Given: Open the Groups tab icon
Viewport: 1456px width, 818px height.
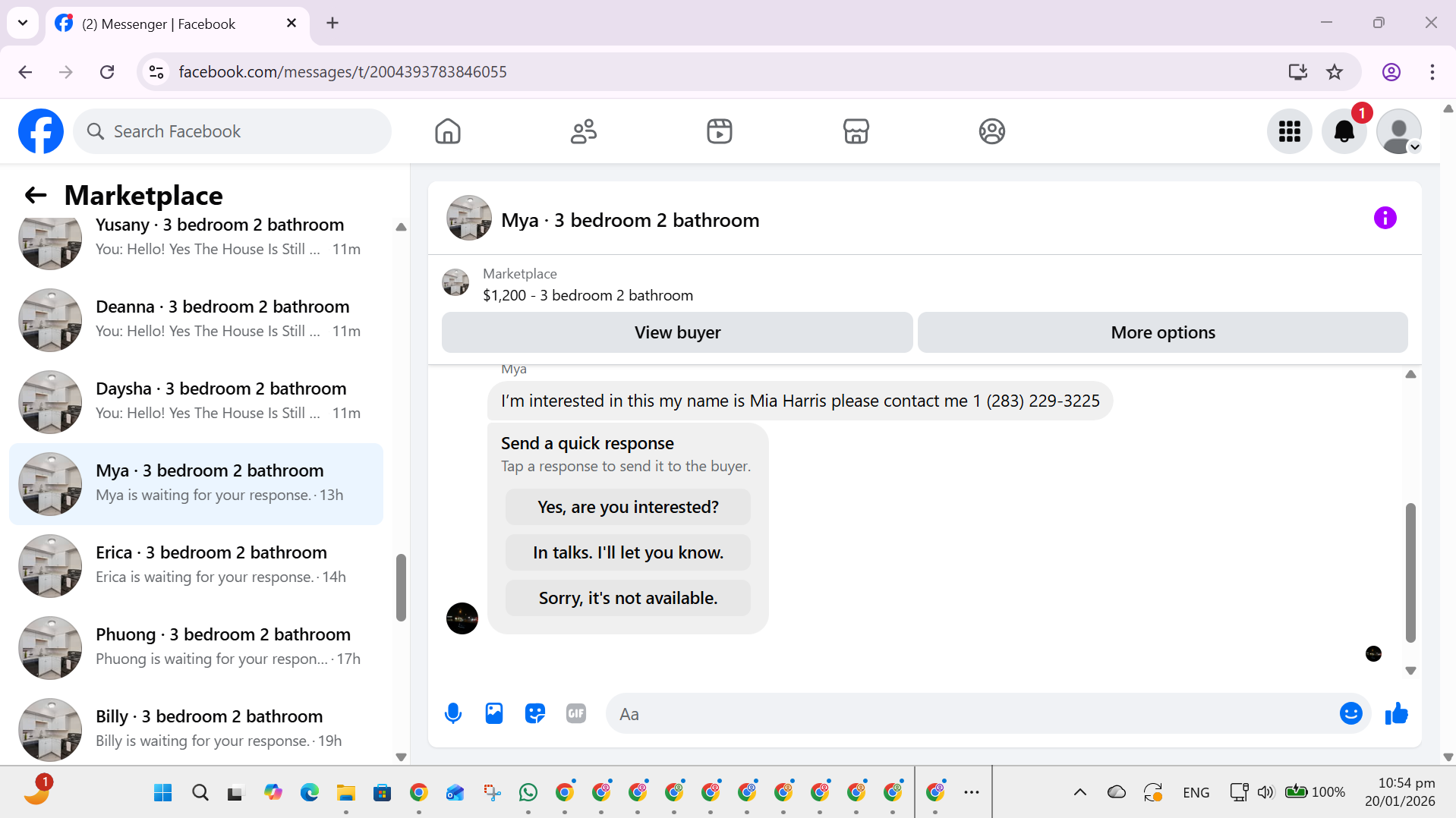Looking at the screenshot, I should click(x=992, y=131).
